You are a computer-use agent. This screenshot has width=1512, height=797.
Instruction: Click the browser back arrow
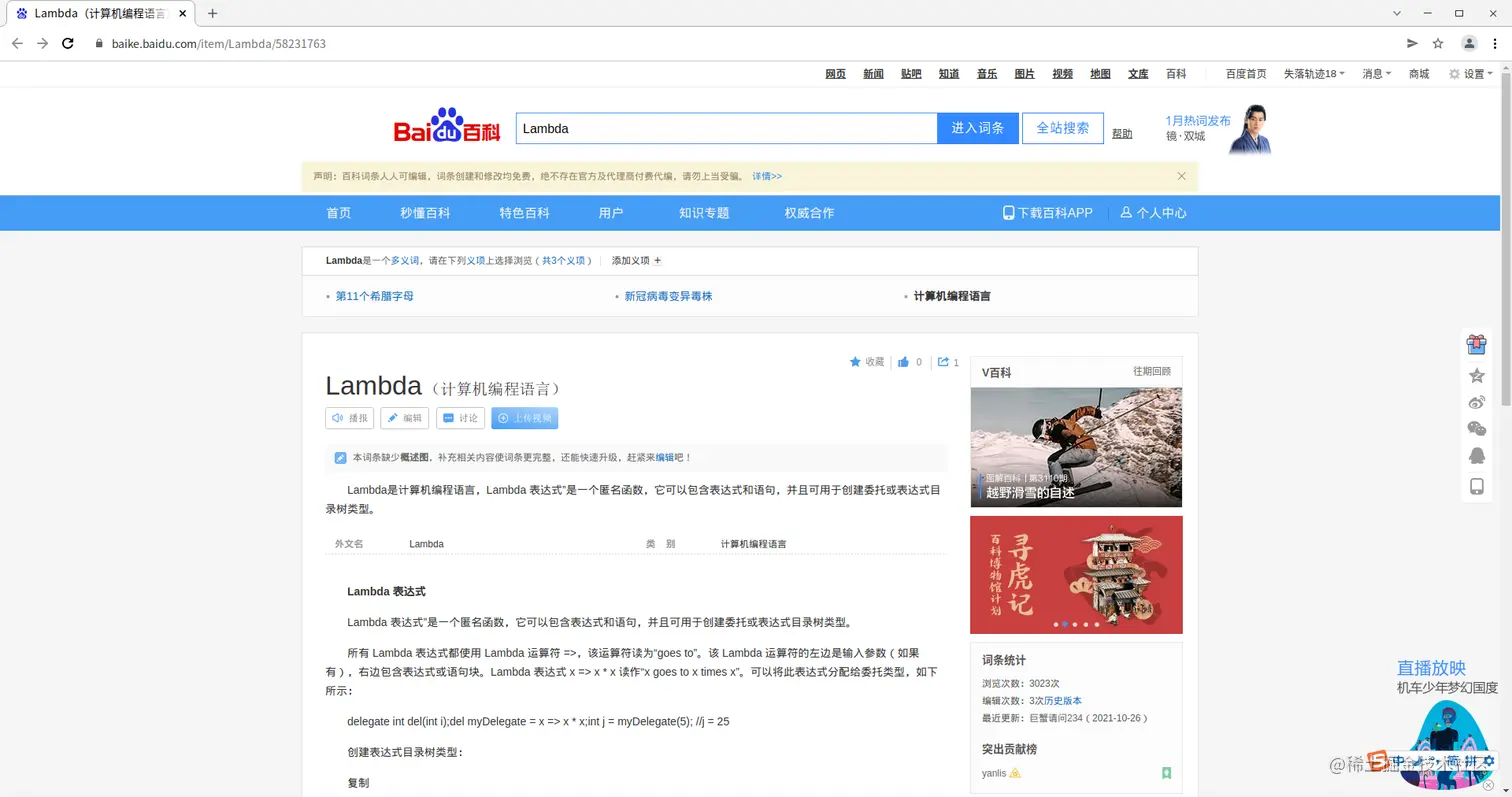point(17,44)
